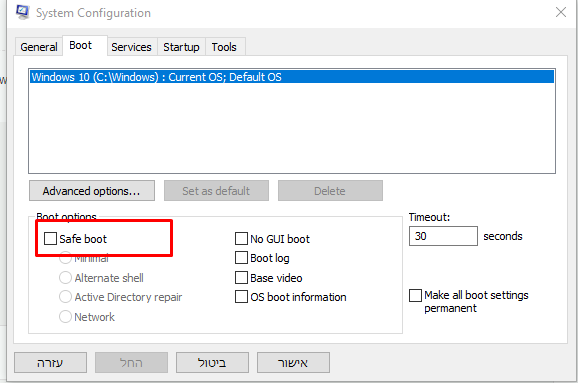Open Advanced options dialog
The image size is (578, 383).
pyautogui.click(x=92, y=191)
